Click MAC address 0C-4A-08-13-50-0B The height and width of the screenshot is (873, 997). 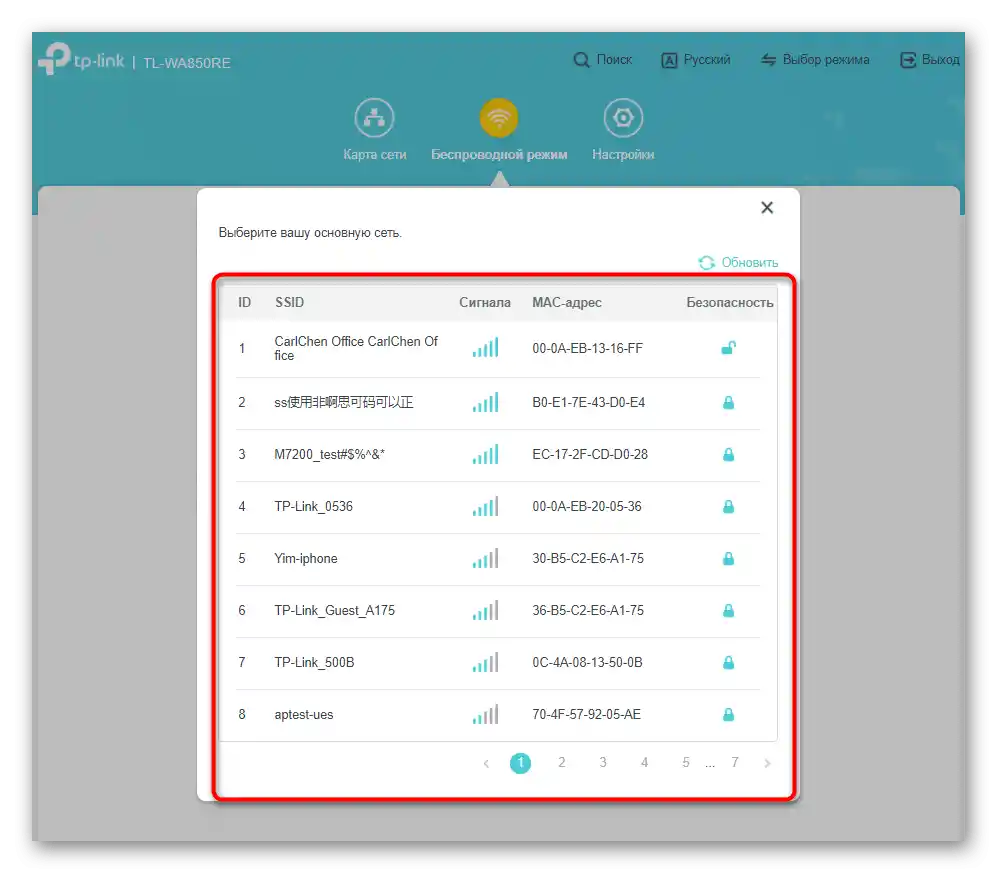pyautogui.click(x=588, y=663)
